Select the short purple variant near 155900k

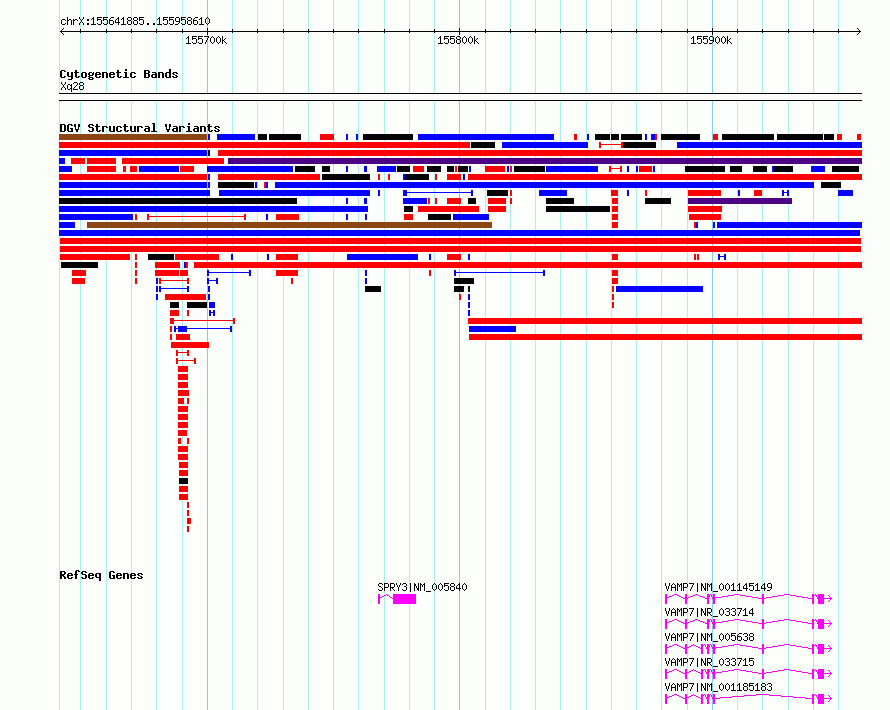(740, 201)
